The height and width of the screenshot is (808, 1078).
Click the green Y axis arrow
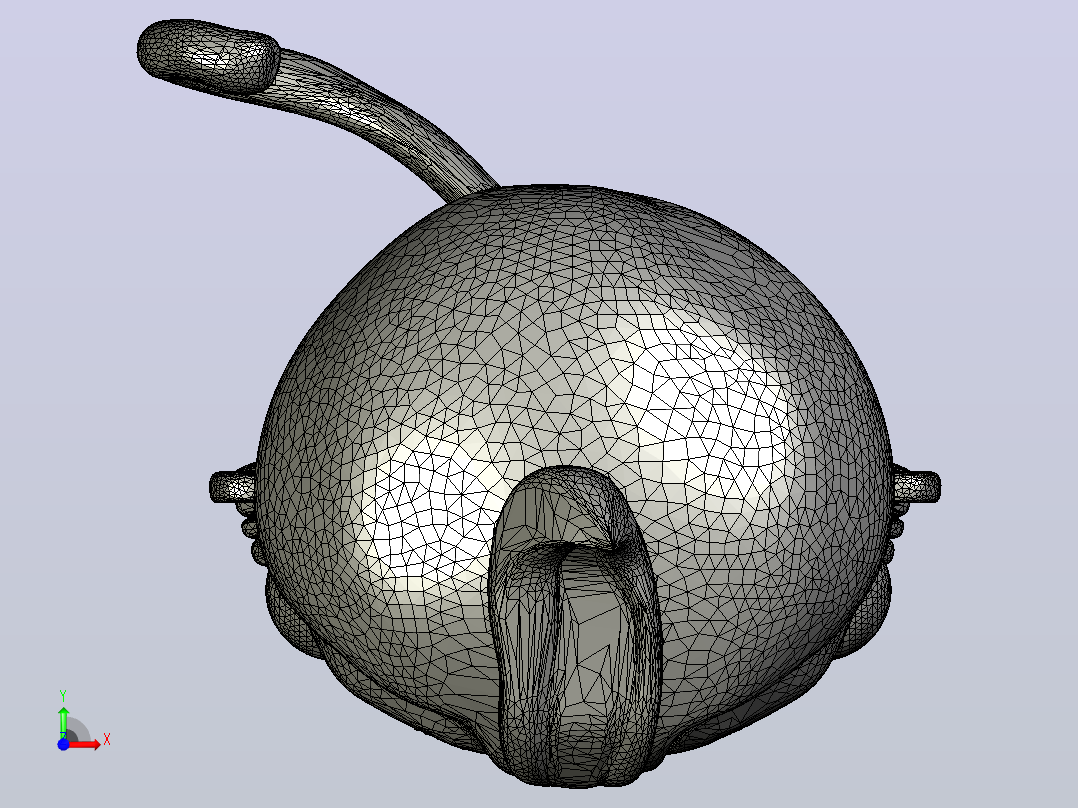pos(63,722)
